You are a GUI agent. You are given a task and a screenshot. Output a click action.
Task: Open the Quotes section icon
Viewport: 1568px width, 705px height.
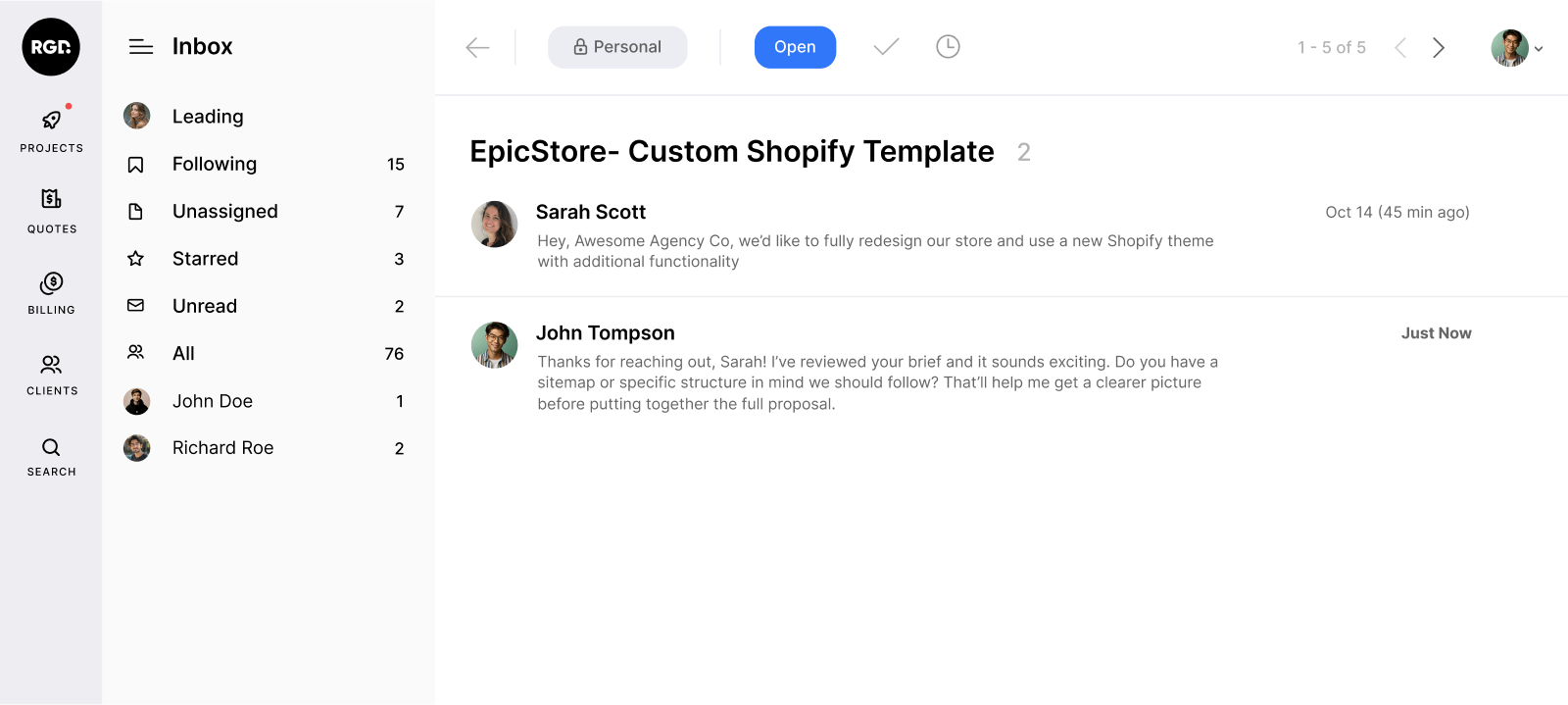point(51,199)
